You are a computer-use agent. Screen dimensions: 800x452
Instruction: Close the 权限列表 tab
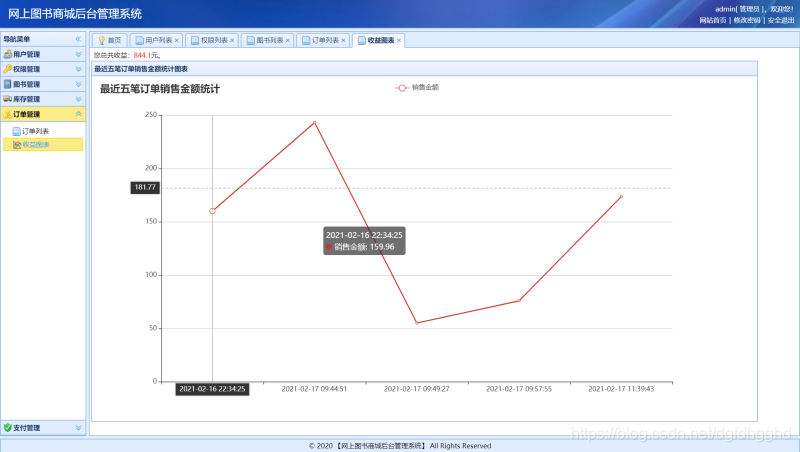232,40
